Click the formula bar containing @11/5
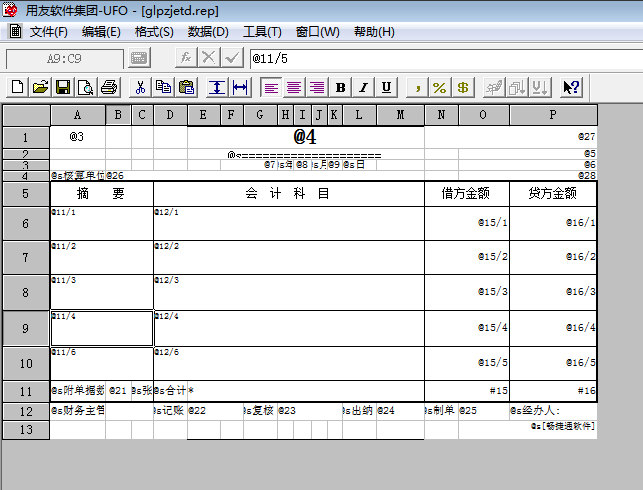 coord(440,59)
